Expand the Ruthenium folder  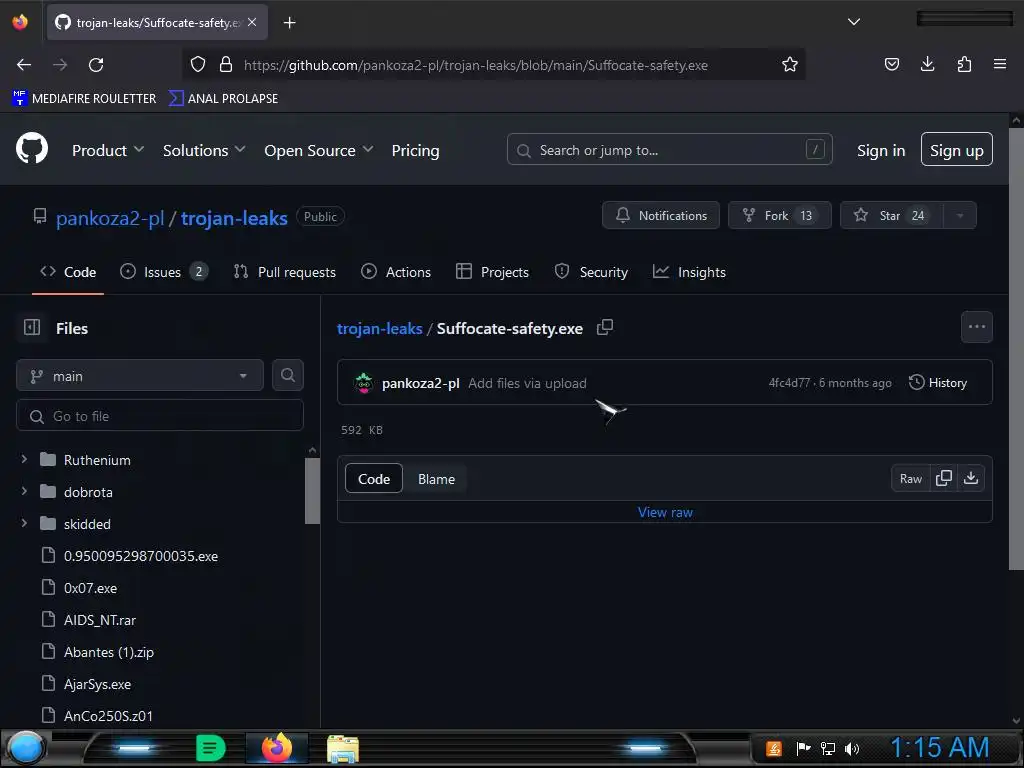(x=24, y=459)
